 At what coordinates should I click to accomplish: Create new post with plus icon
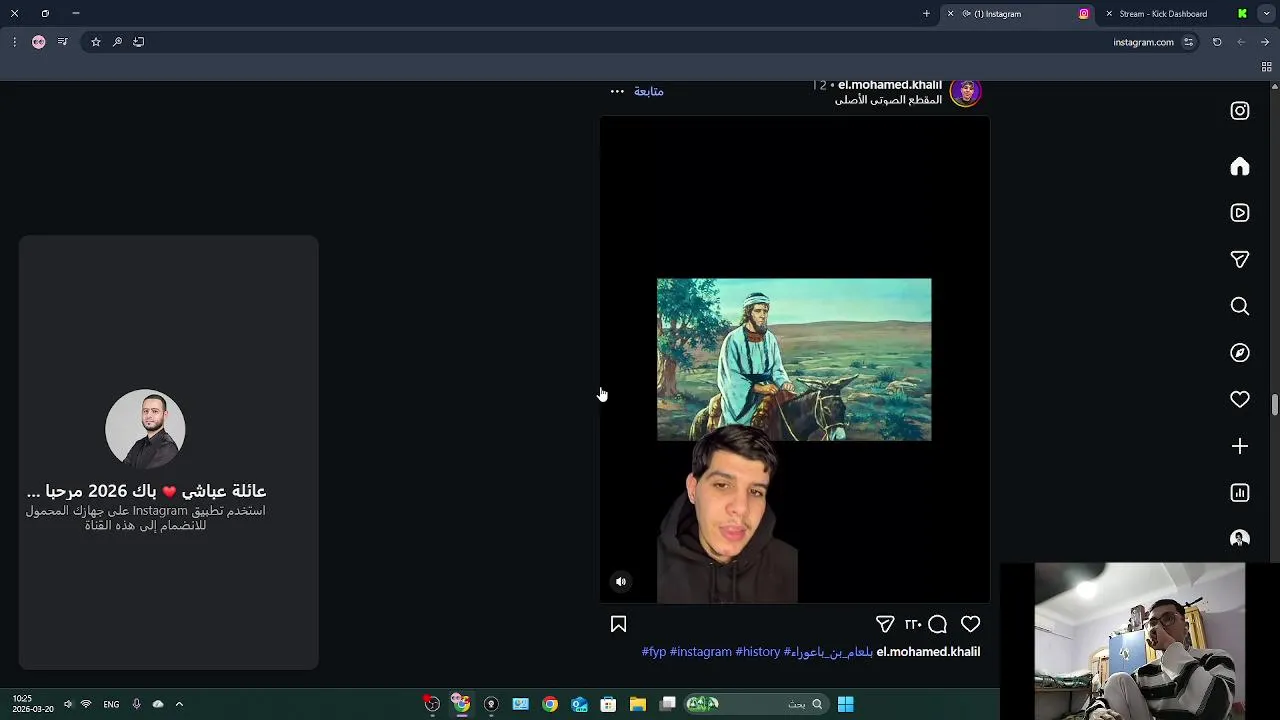coord(1240,446)
